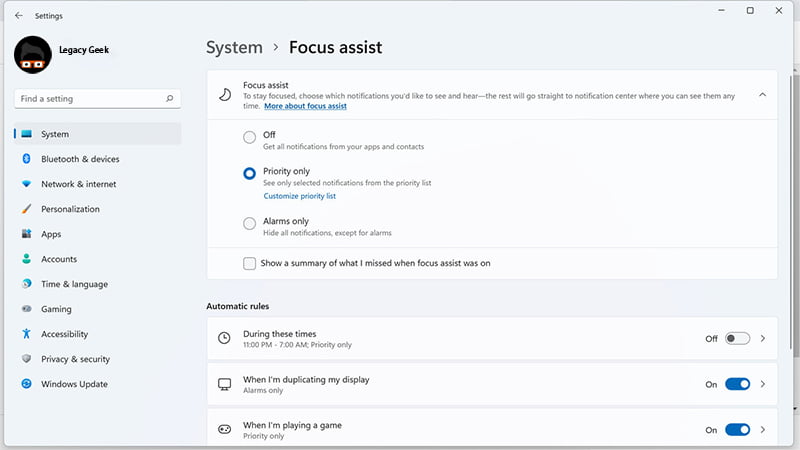Click the Time & language globe icon
Screen dimensions: 800x450
(x=27, y=284)
